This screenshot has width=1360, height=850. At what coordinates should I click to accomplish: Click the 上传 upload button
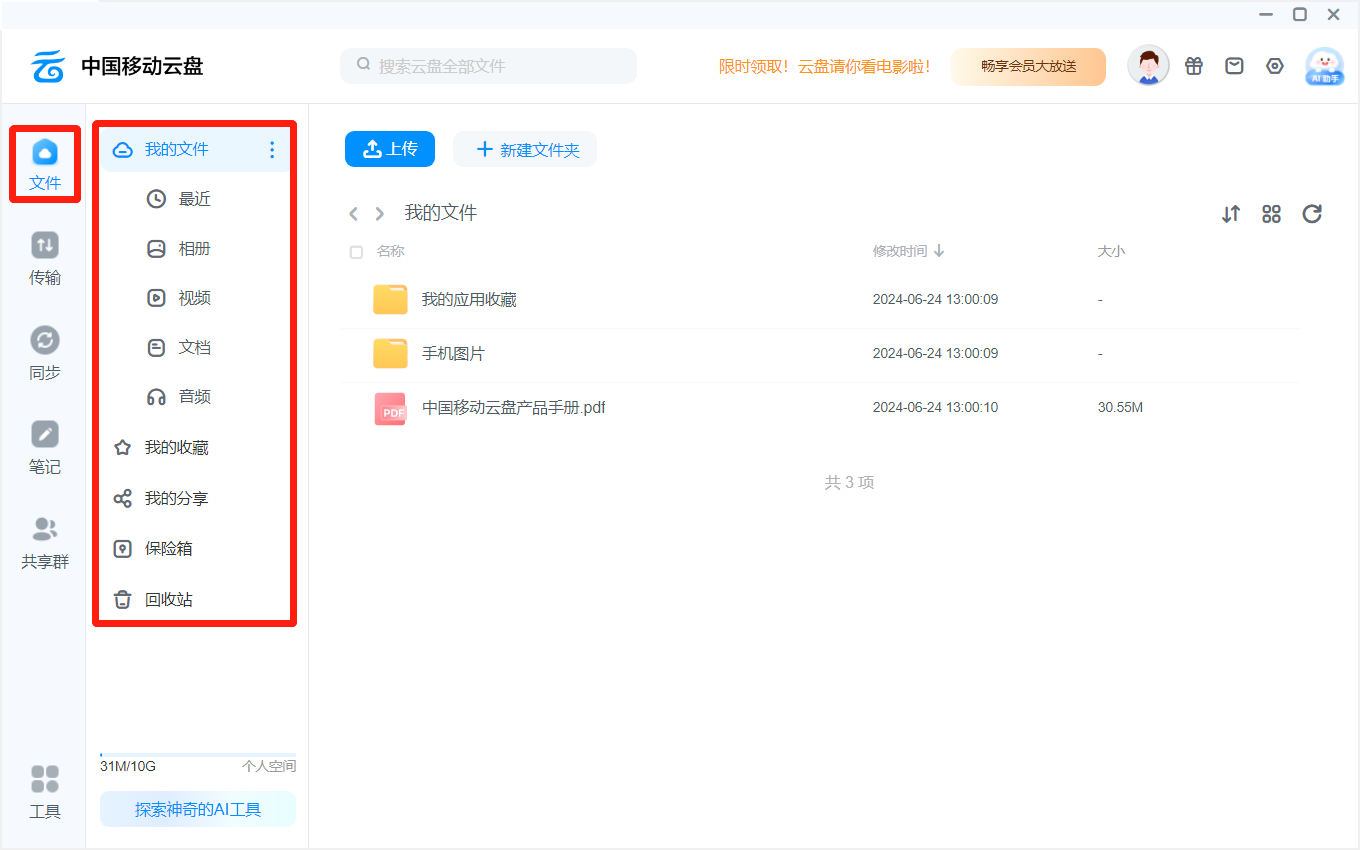click(390, 149)
